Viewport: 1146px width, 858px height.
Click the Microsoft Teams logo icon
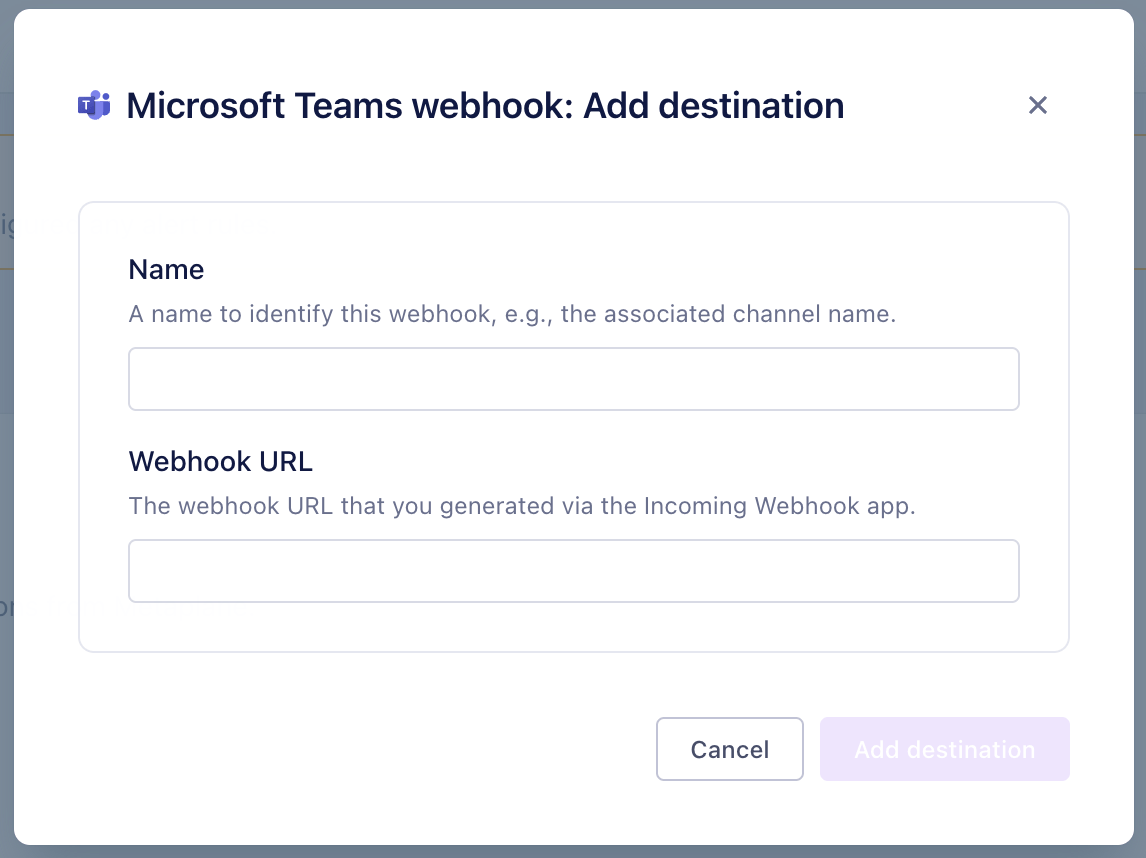(x=93, y=104)
